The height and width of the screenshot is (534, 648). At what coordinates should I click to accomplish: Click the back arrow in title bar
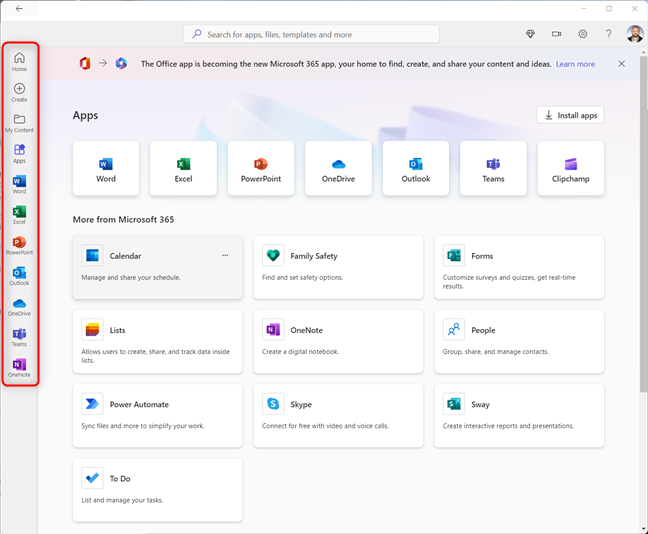coord(19,9)
